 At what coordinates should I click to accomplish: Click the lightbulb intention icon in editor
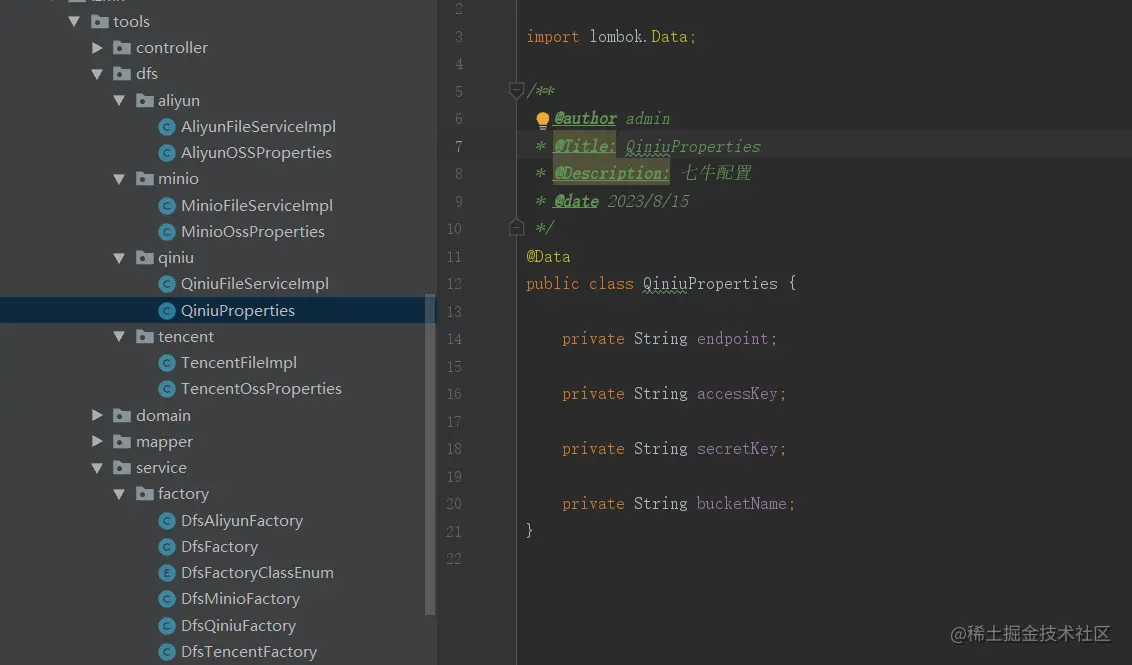[x=543, y=120]
